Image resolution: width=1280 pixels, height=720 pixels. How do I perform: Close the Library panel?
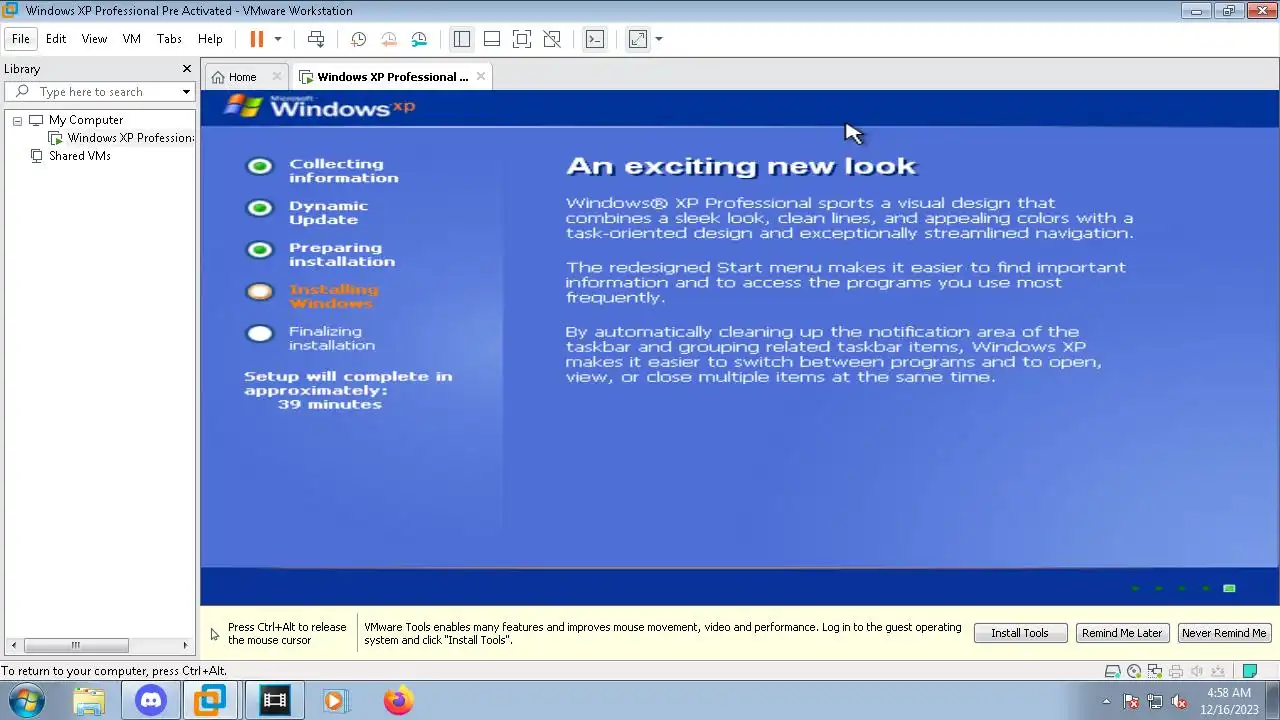coord(186,68)
